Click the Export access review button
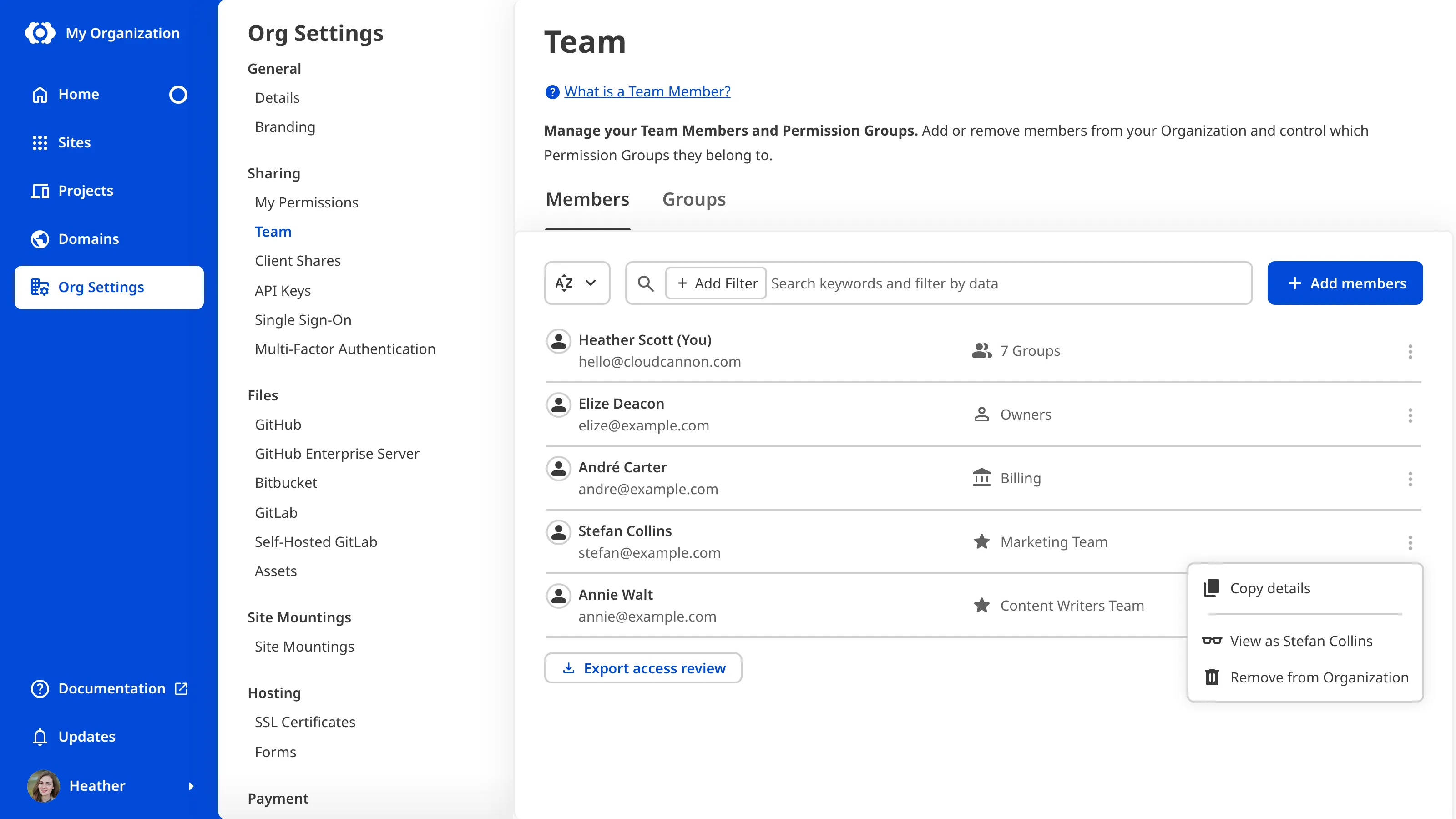1456x819 pixels. coord(642,668)
